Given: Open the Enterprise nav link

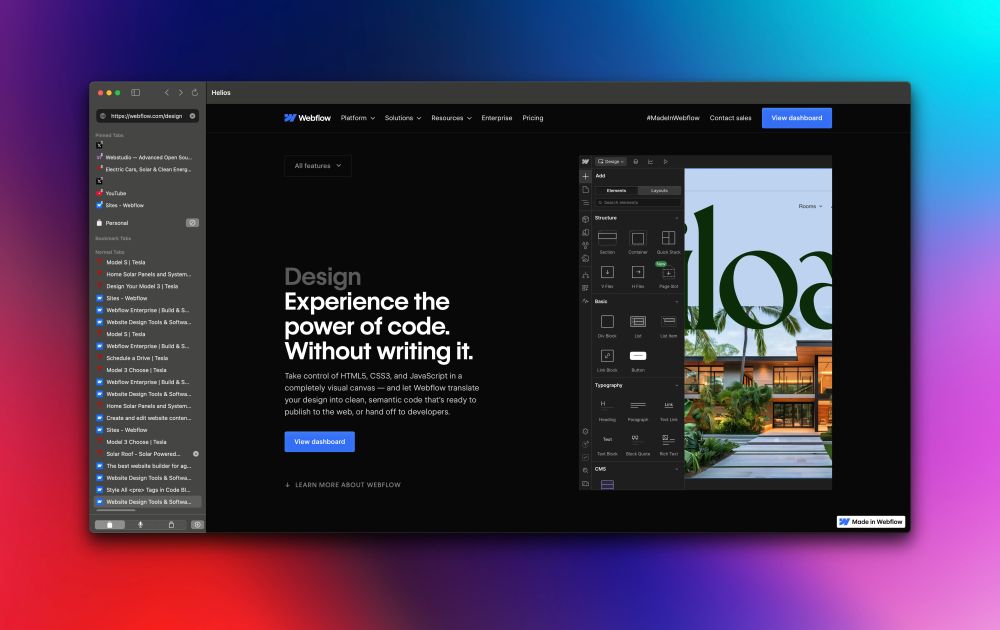Looking at the screenshot, I should click(497, 118).
